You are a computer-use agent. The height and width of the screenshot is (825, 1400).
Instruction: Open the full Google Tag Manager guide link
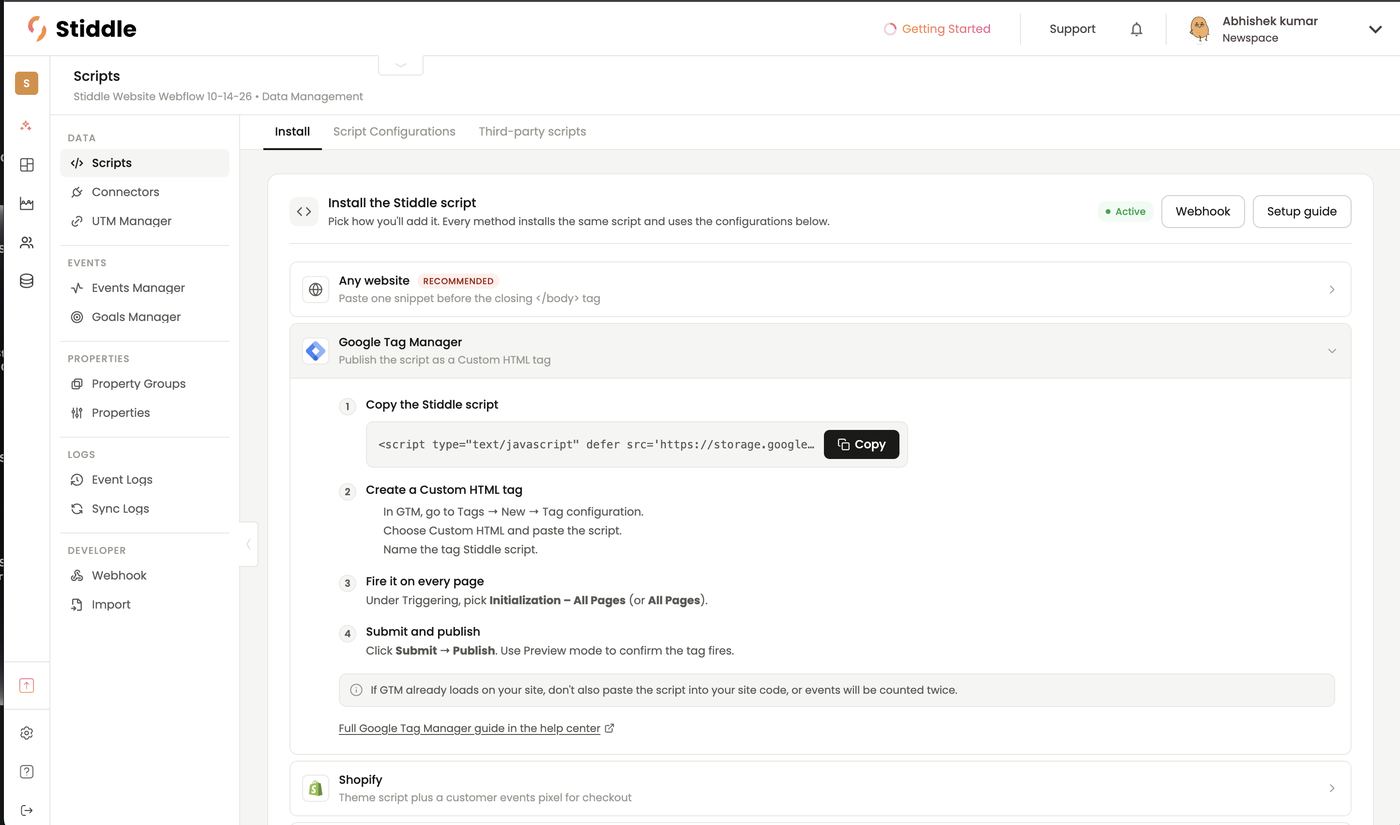point(476,728)
